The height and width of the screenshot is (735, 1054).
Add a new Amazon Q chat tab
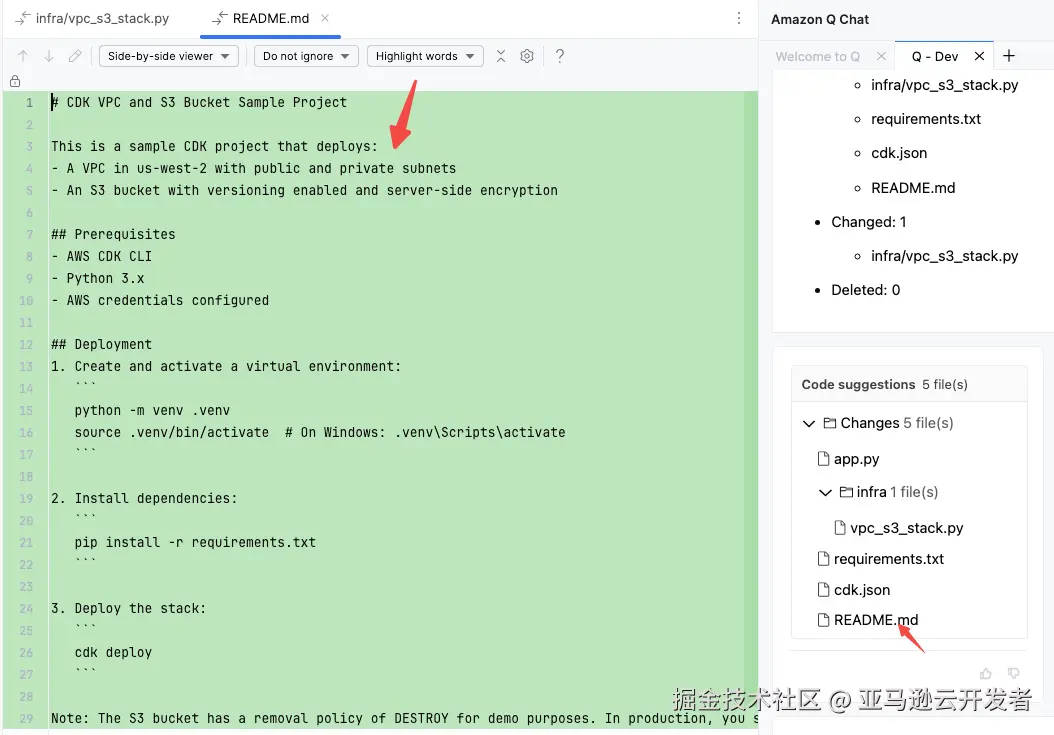click(x=1008, y=56)
